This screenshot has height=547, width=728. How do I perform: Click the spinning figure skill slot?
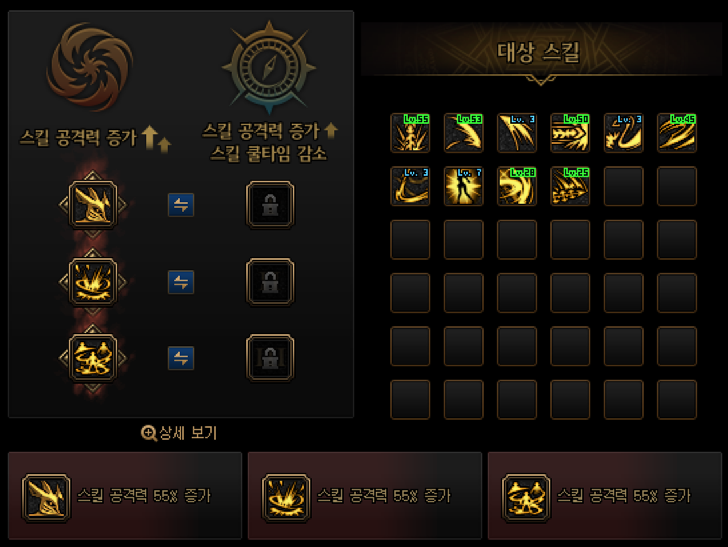[93, 358]
